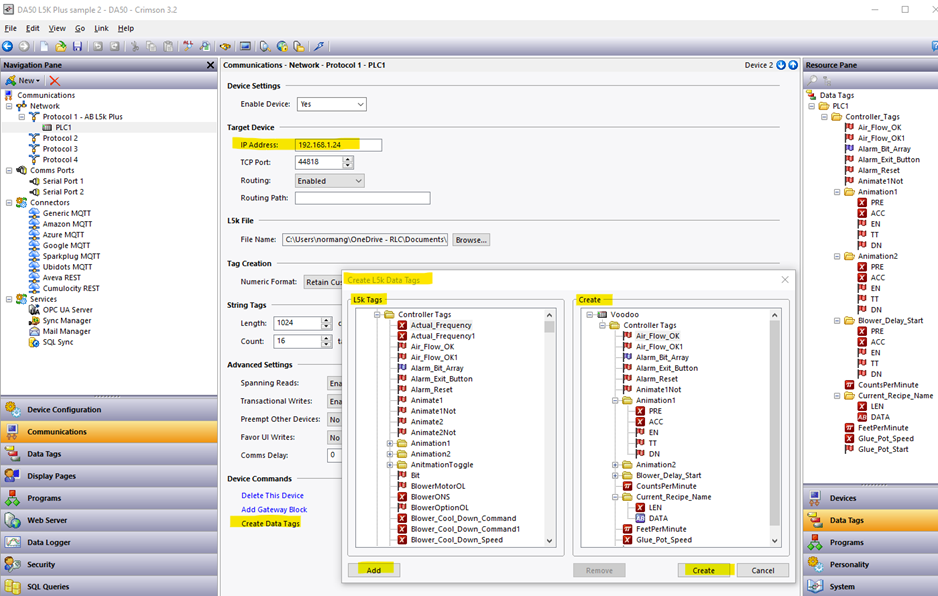The height and width of the screenshot is (596, 938).
Task: Open the Enable Device dropdown
Action: pyautogui.click(x=331, y=104)
